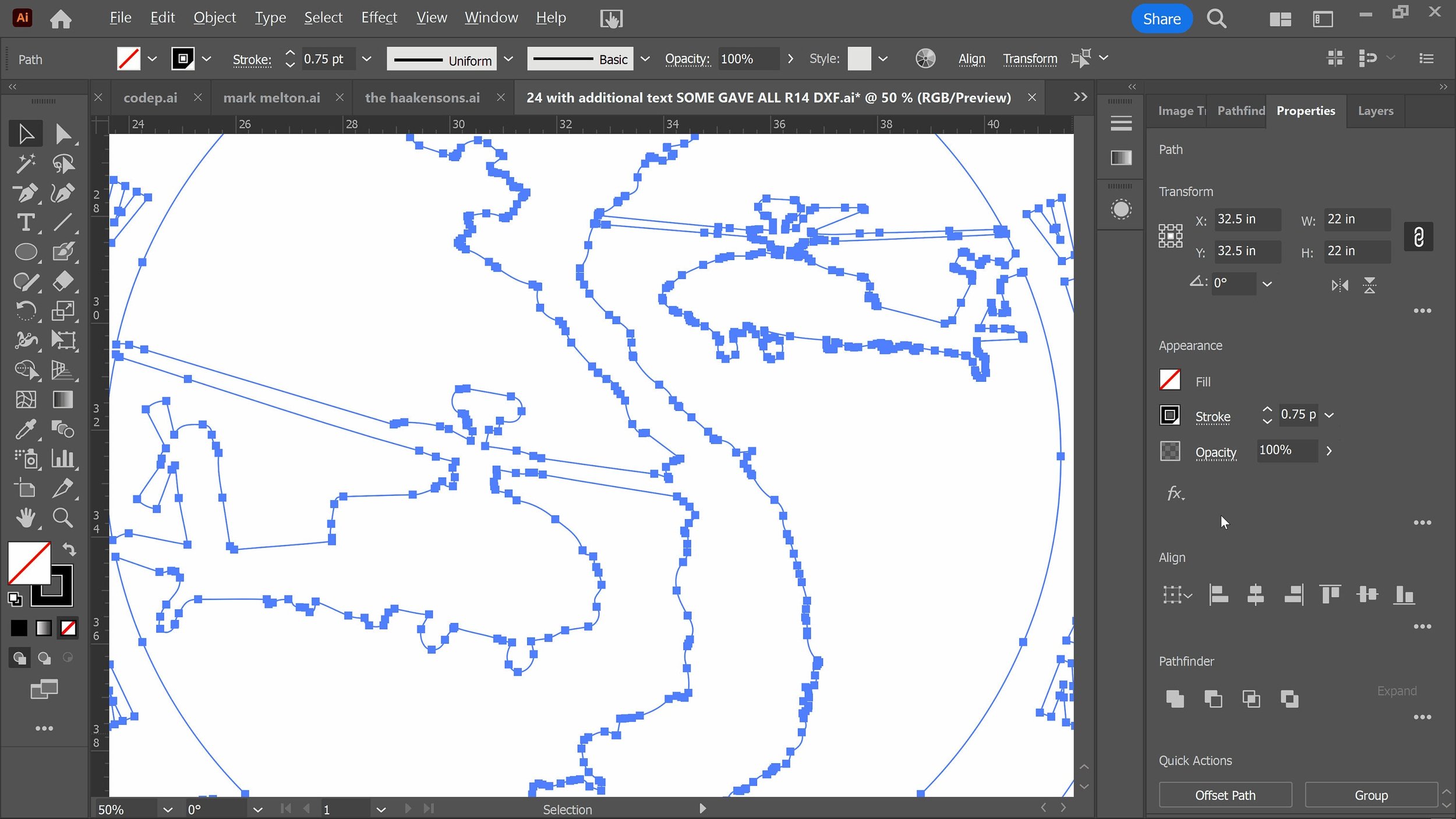
Task: Select the Eraser tool
Action: (x=63, y=282)
